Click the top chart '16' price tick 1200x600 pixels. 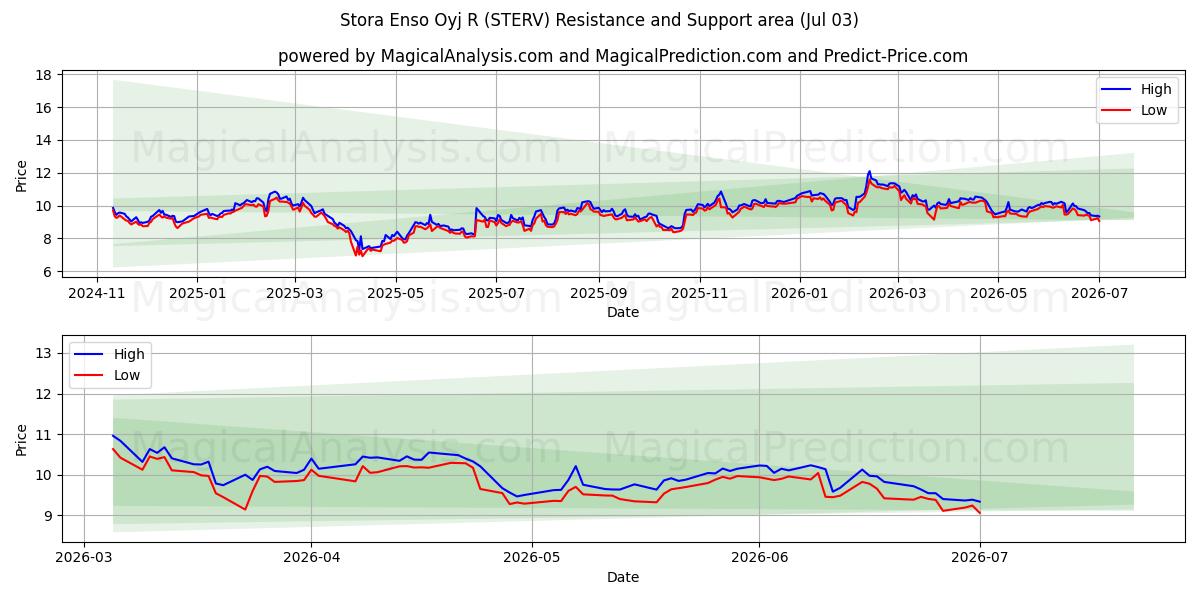(45, 108)
